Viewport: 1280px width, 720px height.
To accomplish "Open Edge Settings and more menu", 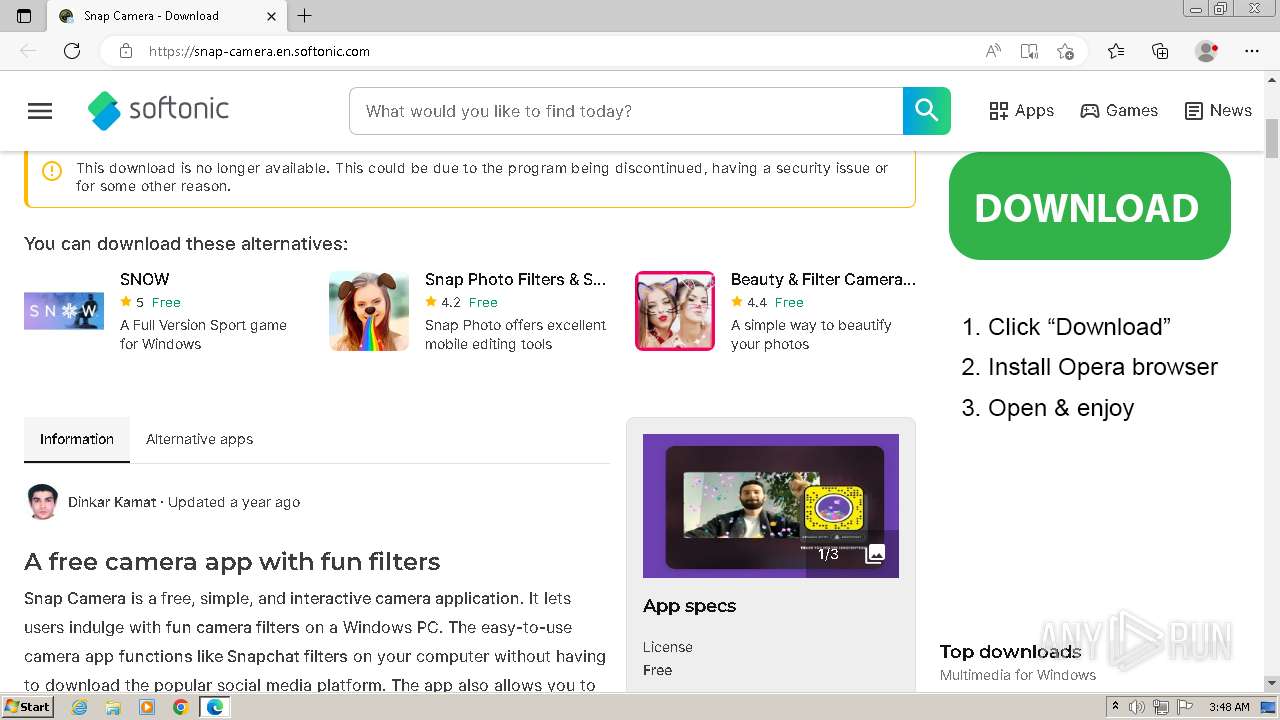I will pyautogui.click(x=1252, y=51).
